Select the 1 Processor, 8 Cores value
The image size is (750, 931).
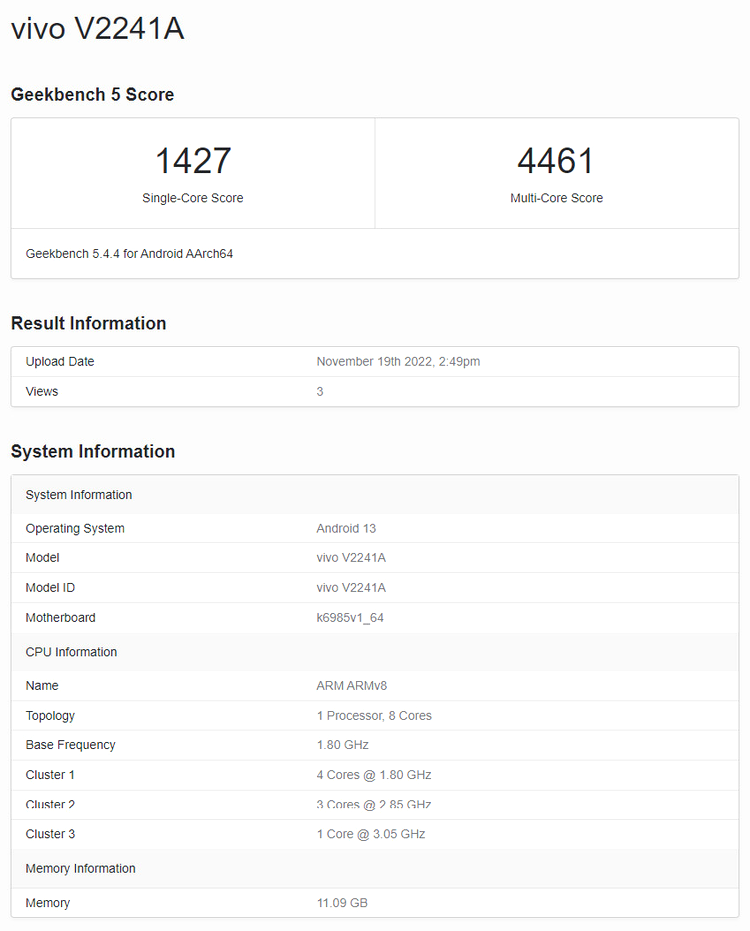374,715
